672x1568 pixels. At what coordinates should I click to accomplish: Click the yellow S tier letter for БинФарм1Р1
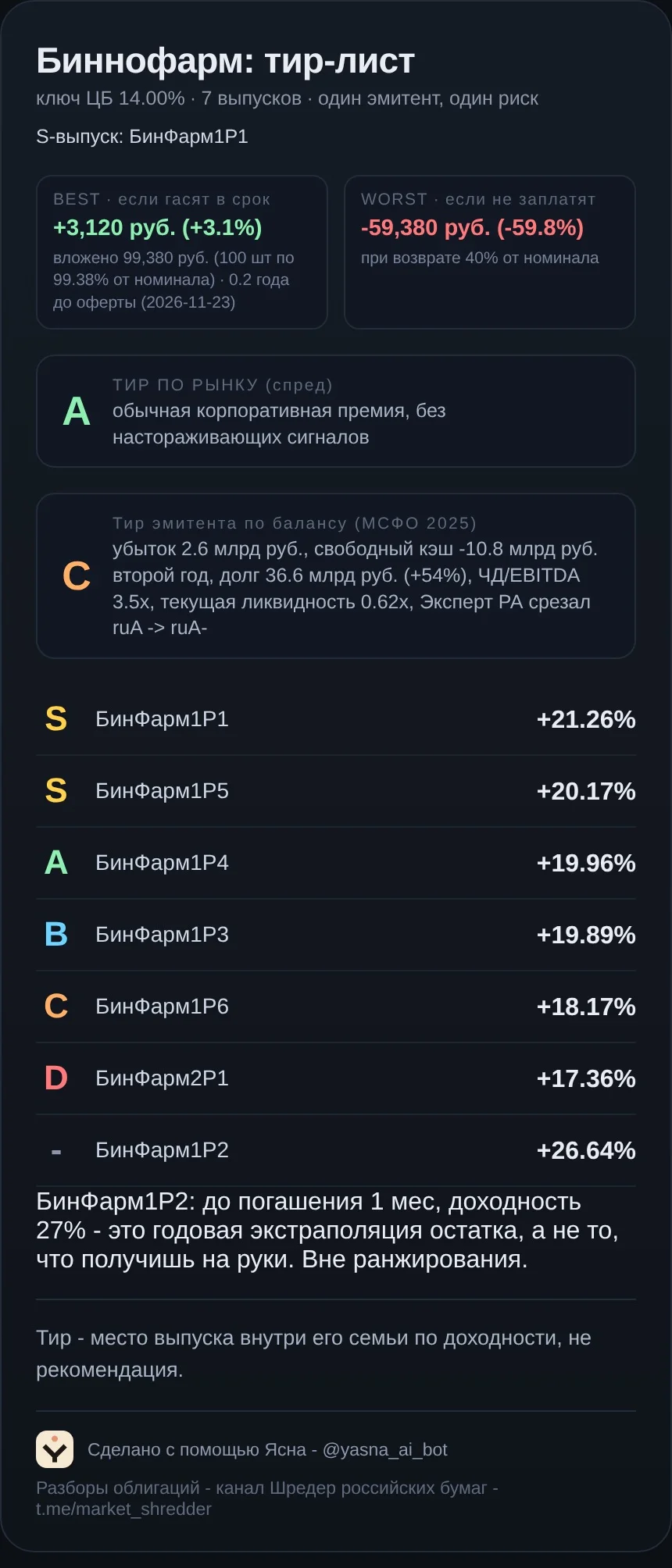click(56, 718)
